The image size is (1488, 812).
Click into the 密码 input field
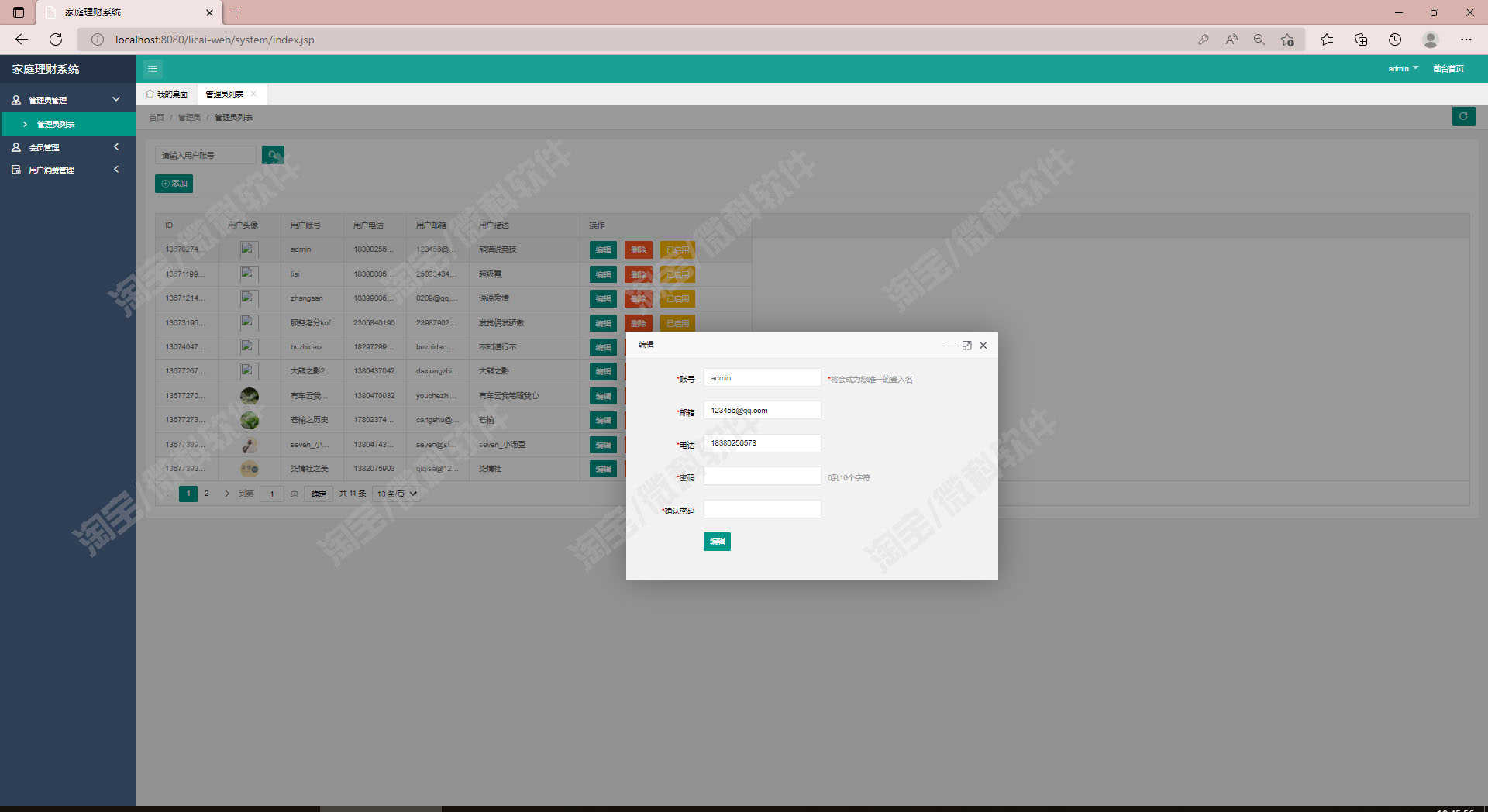coord(762,476)
